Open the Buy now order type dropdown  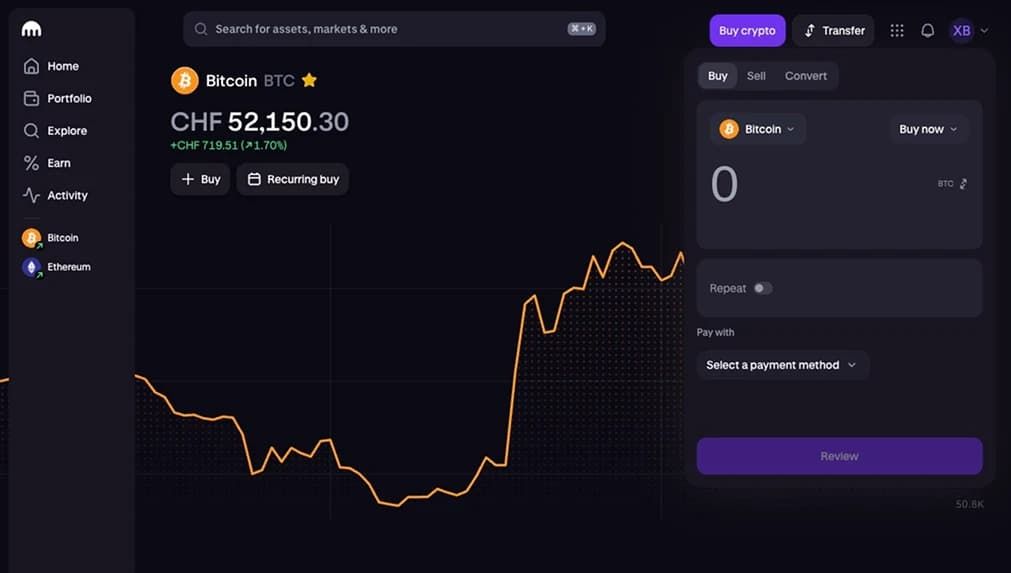pos(928,129)
